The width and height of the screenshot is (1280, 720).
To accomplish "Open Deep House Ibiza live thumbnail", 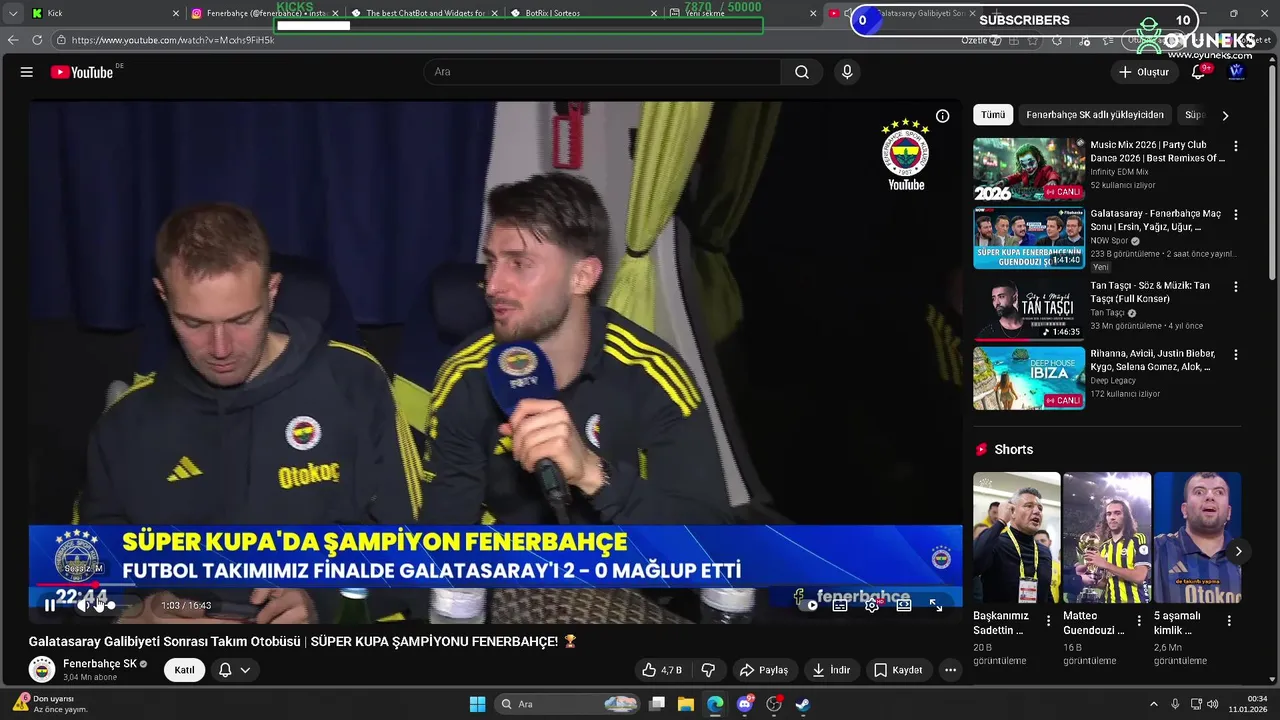I will 1029,379.
